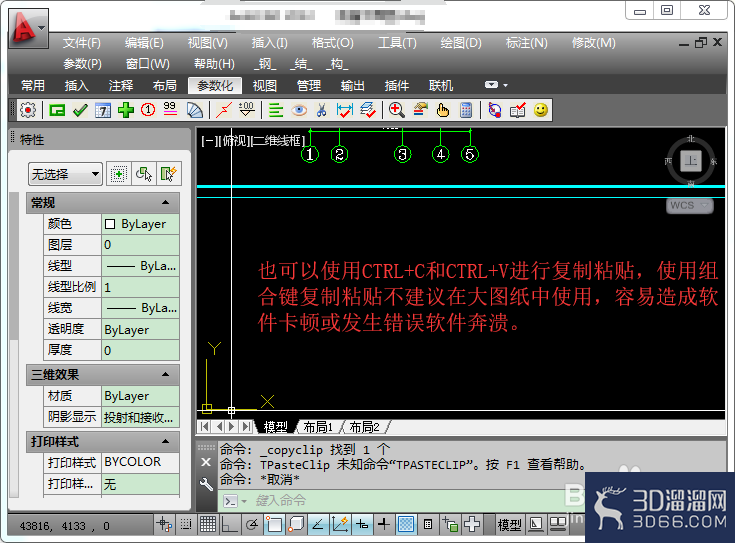Click the layers checkmark toolbar icon
The image size is (735, 543).
(x=368, y=110)
